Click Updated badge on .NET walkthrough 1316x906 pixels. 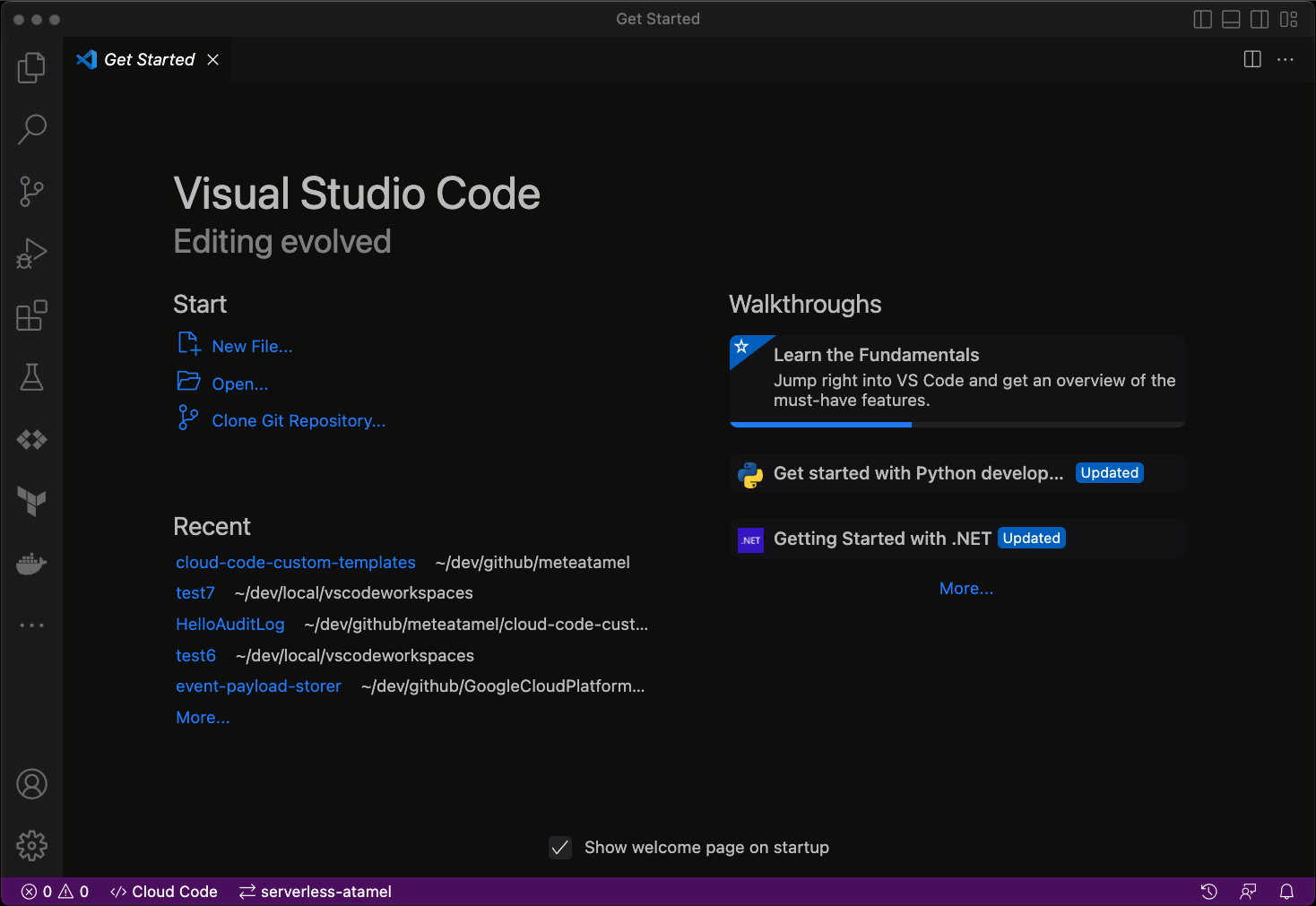pos(1032,539)
